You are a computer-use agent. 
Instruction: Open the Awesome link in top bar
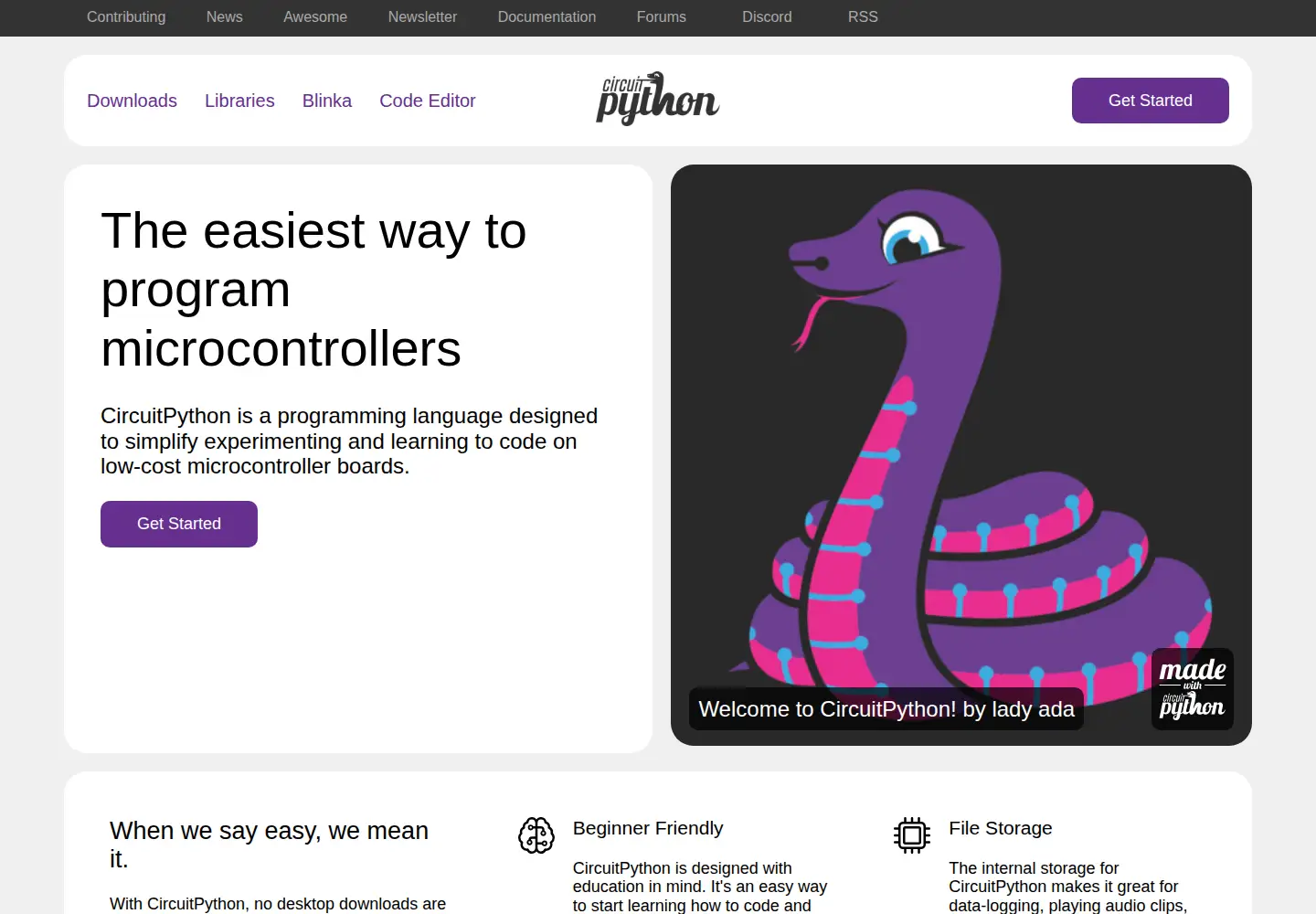315,16
